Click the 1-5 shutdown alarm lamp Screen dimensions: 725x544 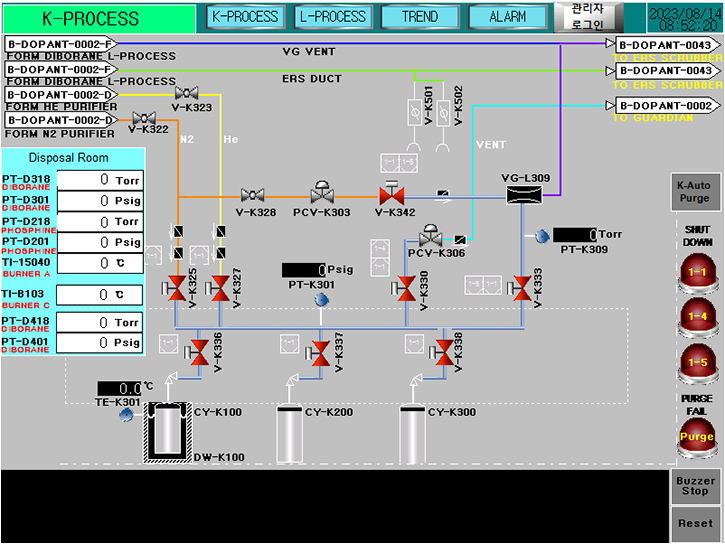[697, 364]
